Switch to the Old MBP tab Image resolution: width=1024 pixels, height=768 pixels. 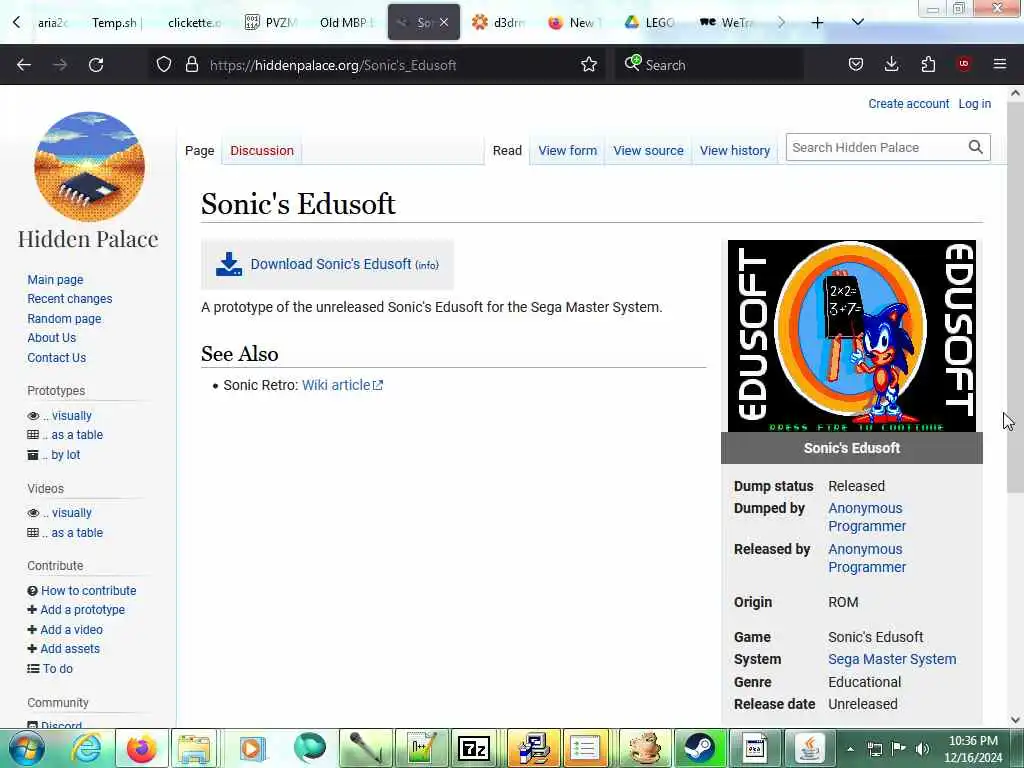click(x=346, y=23)
